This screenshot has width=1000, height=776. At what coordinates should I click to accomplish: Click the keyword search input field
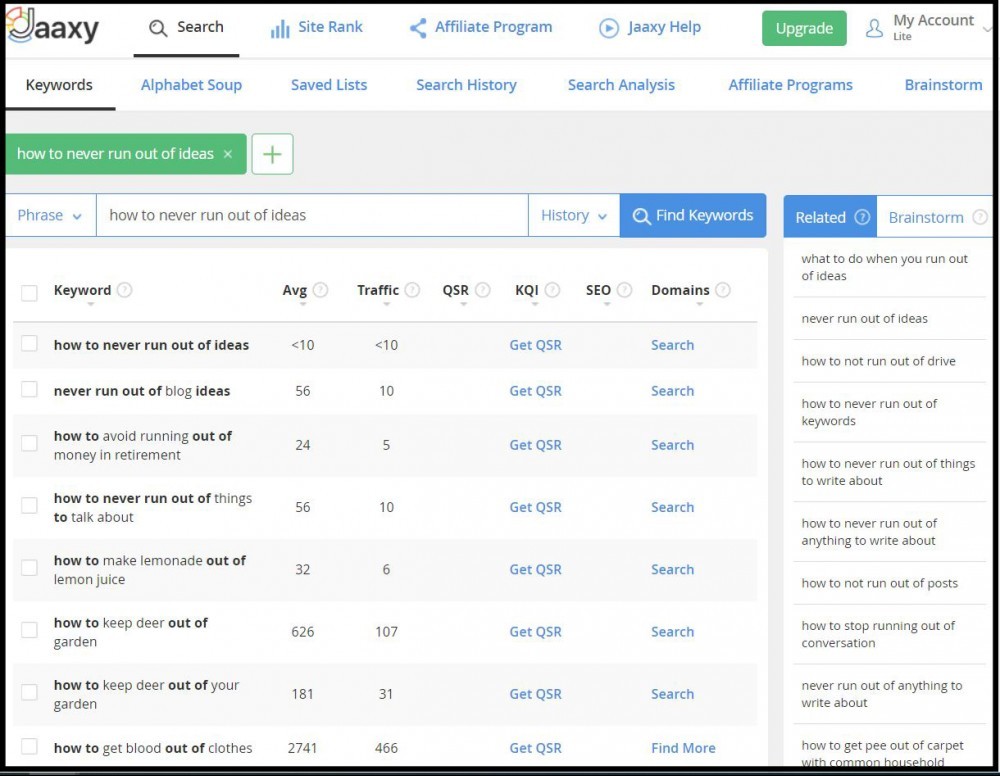(x=312, y=216)
